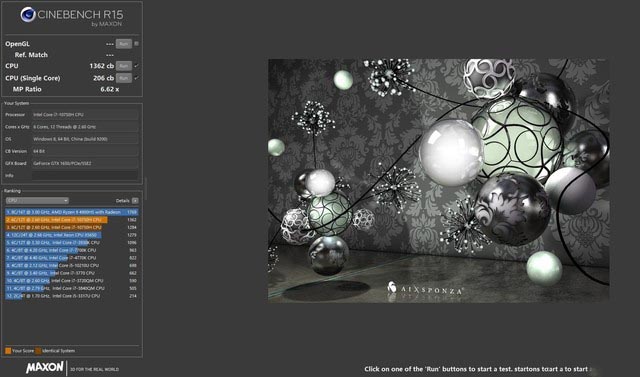This screenshot has width=640, height=377.
Task: Click the 1362 cb CPU score value
Action: pos(102,66)
